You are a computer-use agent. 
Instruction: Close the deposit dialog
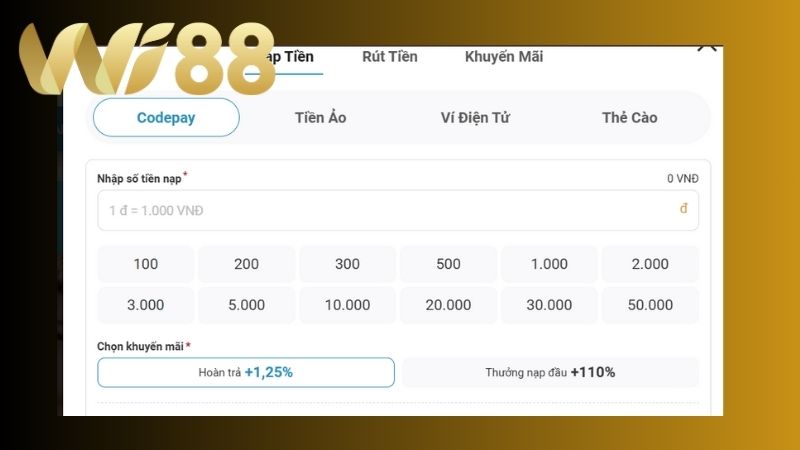707,45
